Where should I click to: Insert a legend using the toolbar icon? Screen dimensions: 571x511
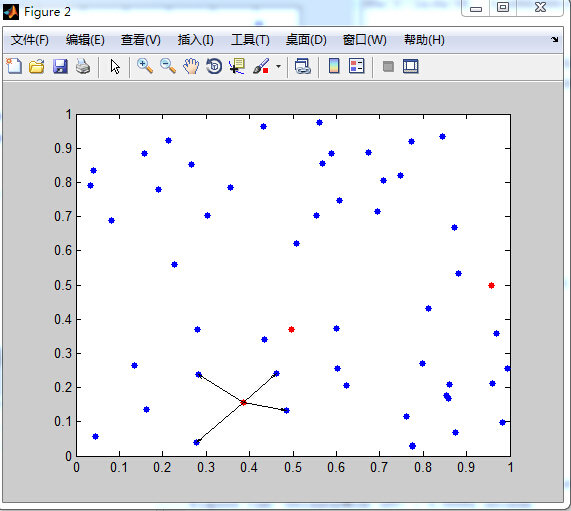pos(357,67)
